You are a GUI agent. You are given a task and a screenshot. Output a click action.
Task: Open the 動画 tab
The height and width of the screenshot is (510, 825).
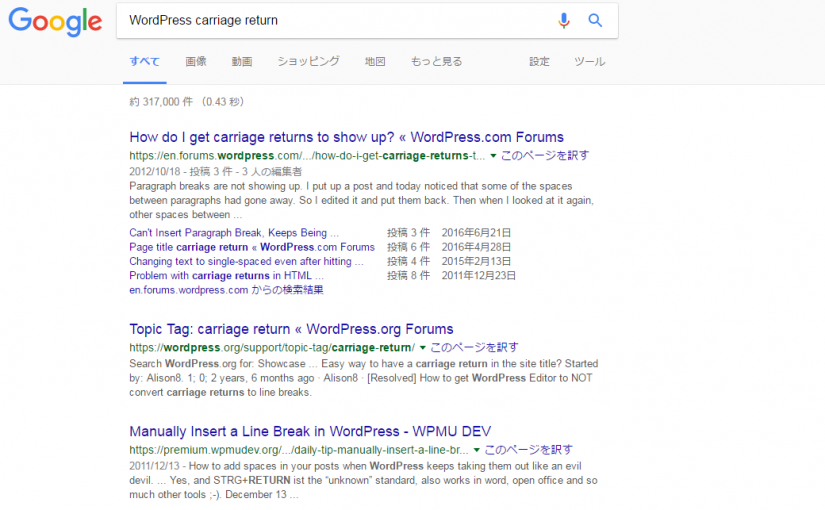(242, 62)
